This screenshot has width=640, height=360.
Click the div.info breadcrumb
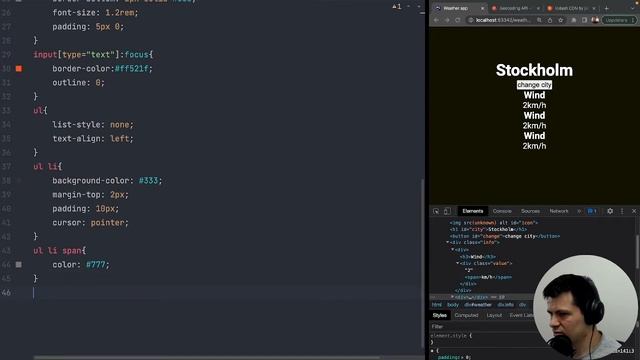(505, 305)
